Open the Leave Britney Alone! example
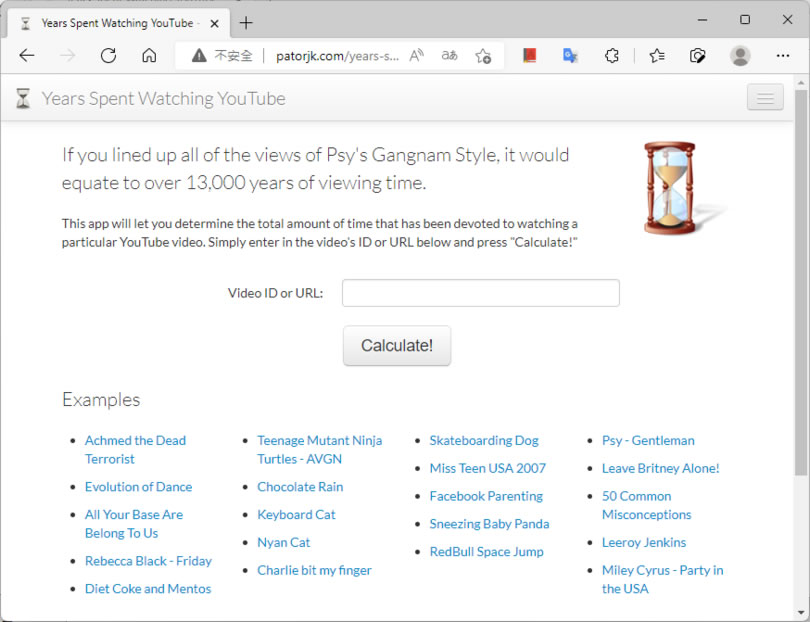This screenshot has width=810, height=622. tap(661, 468)
